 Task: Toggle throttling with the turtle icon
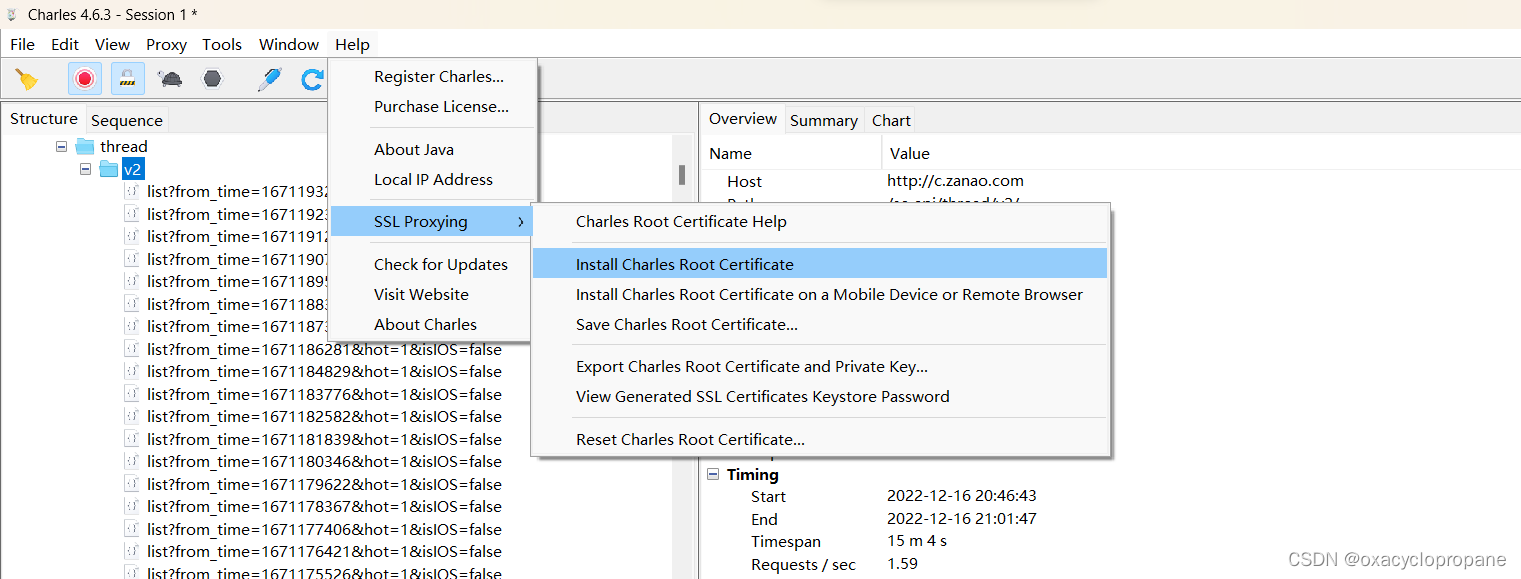click(x=170, y=79)
